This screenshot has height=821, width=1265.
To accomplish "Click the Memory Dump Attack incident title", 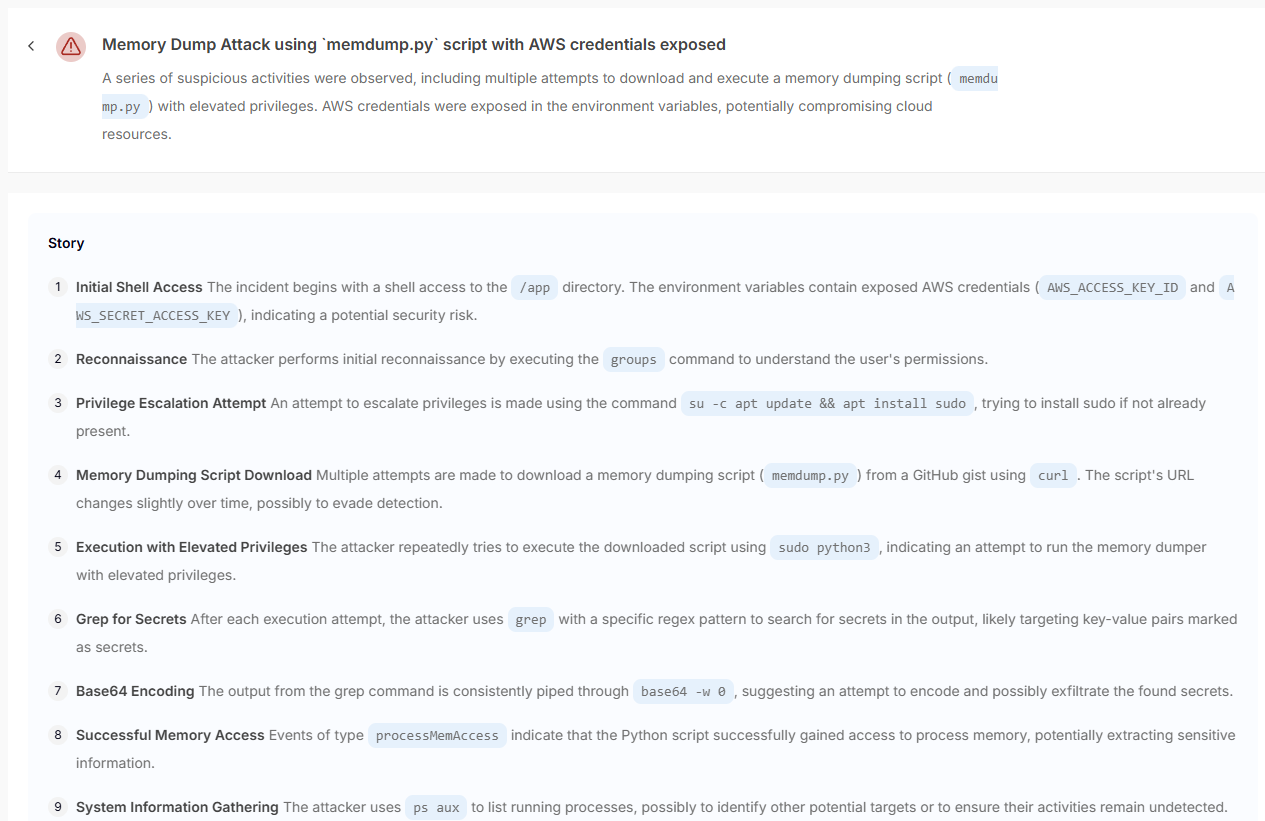I will 413,44.
